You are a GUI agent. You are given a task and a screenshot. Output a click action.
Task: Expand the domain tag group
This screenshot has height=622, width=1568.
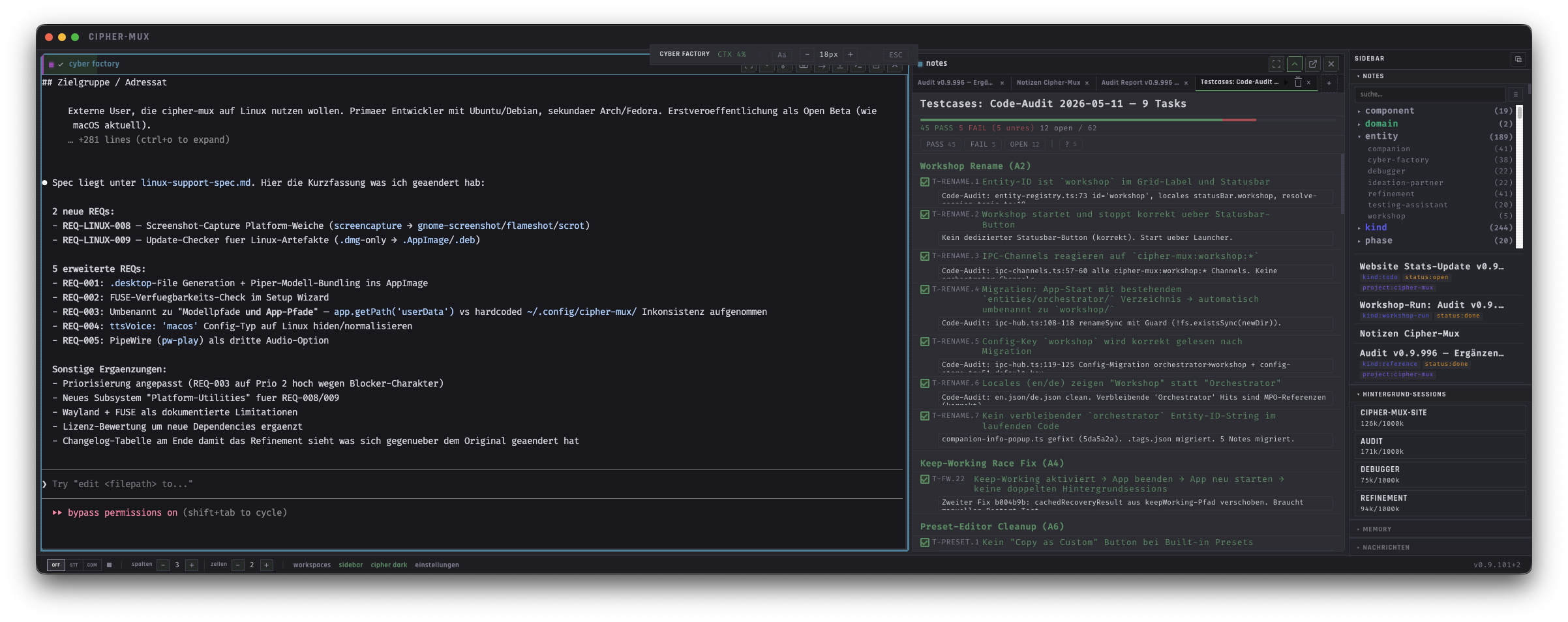1436,124
